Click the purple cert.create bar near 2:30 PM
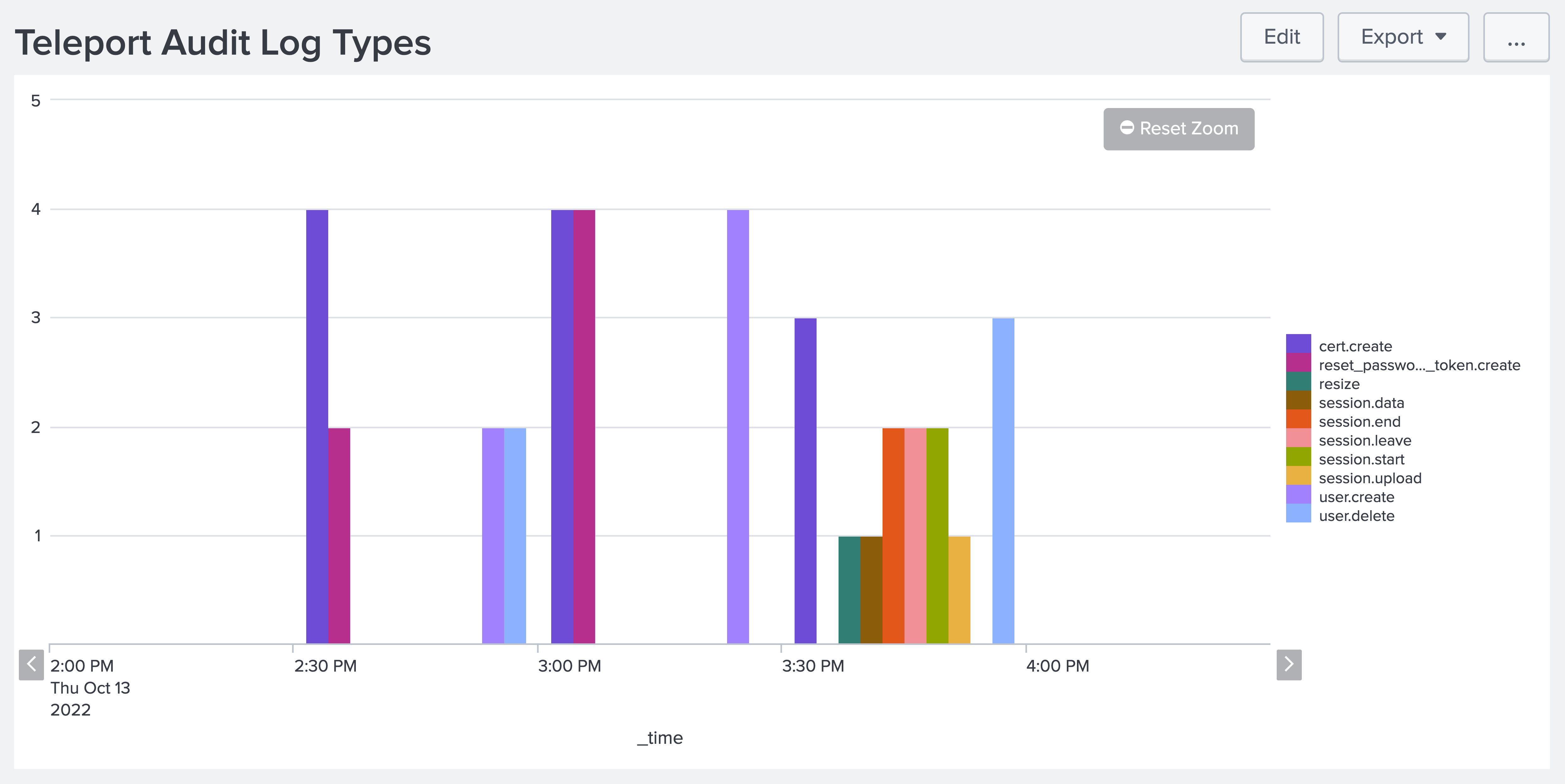This screenshot has height=784, width=1565. (316, 425)
